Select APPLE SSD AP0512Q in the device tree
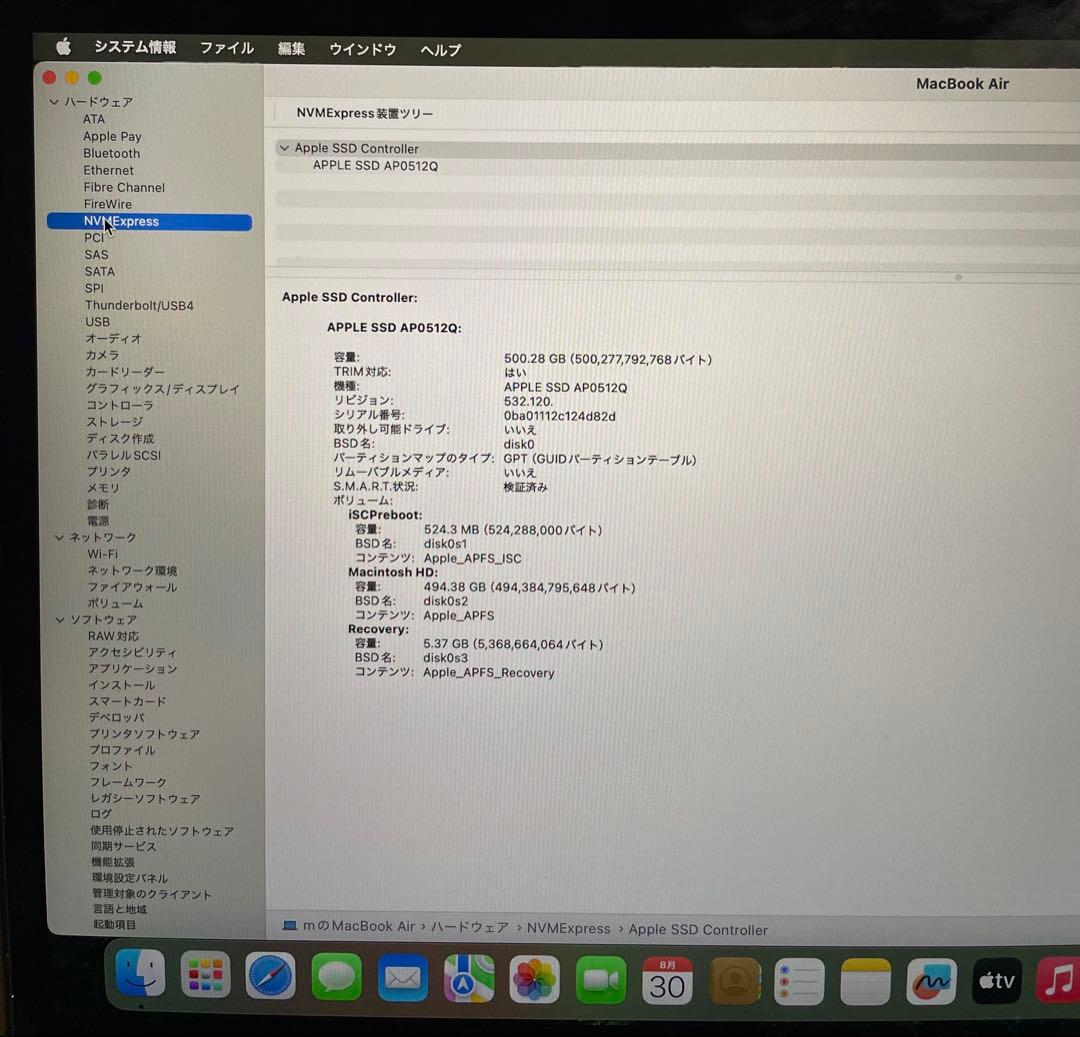Screen dimensions: 1080x1037 tap(374, 165)
